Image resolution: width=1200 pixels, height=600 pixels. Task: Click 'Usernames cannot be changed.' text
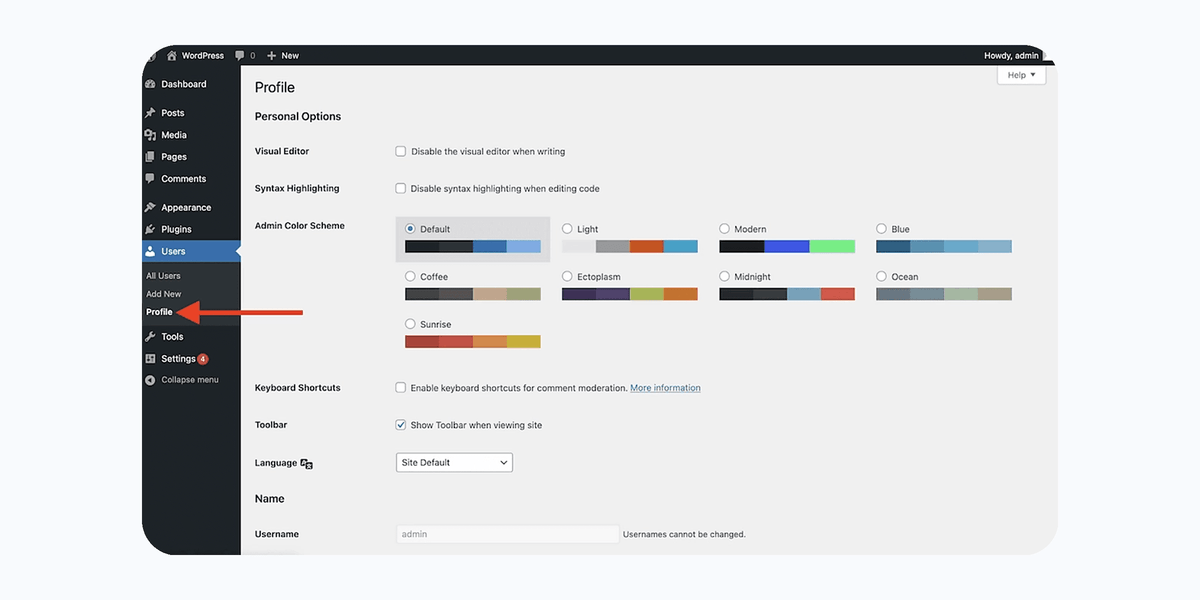pos(684,535)
